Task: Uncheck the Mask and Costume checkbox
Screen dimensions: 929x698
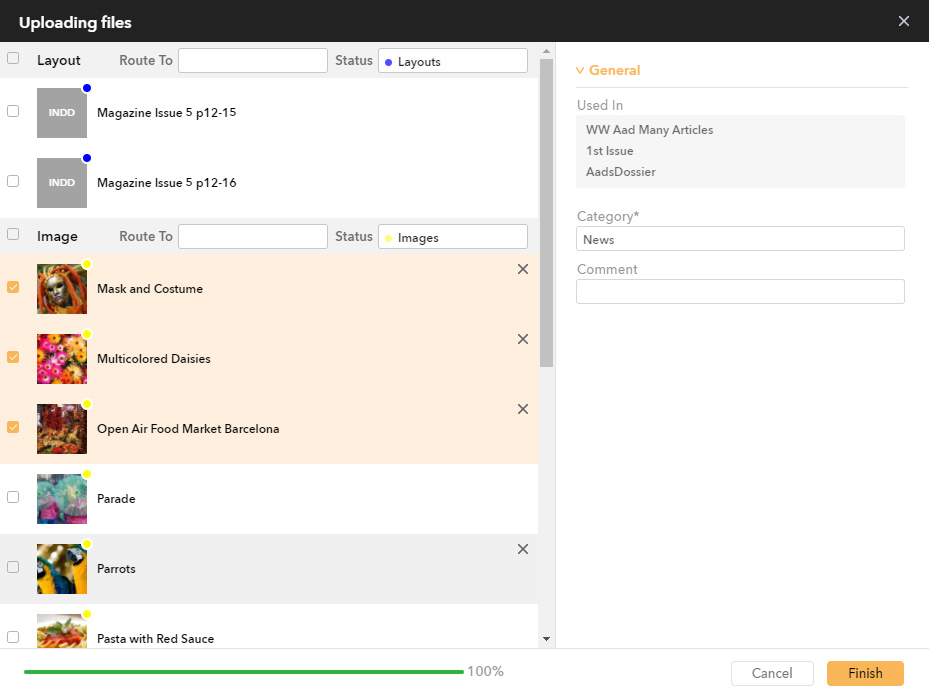Action: [x=13, y=287]
